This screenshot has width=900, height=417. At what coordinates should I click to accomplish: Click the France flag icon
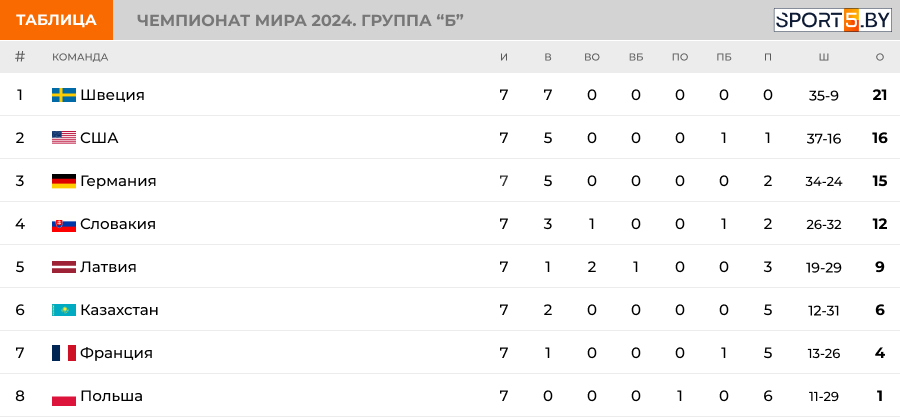click(64, 353)
